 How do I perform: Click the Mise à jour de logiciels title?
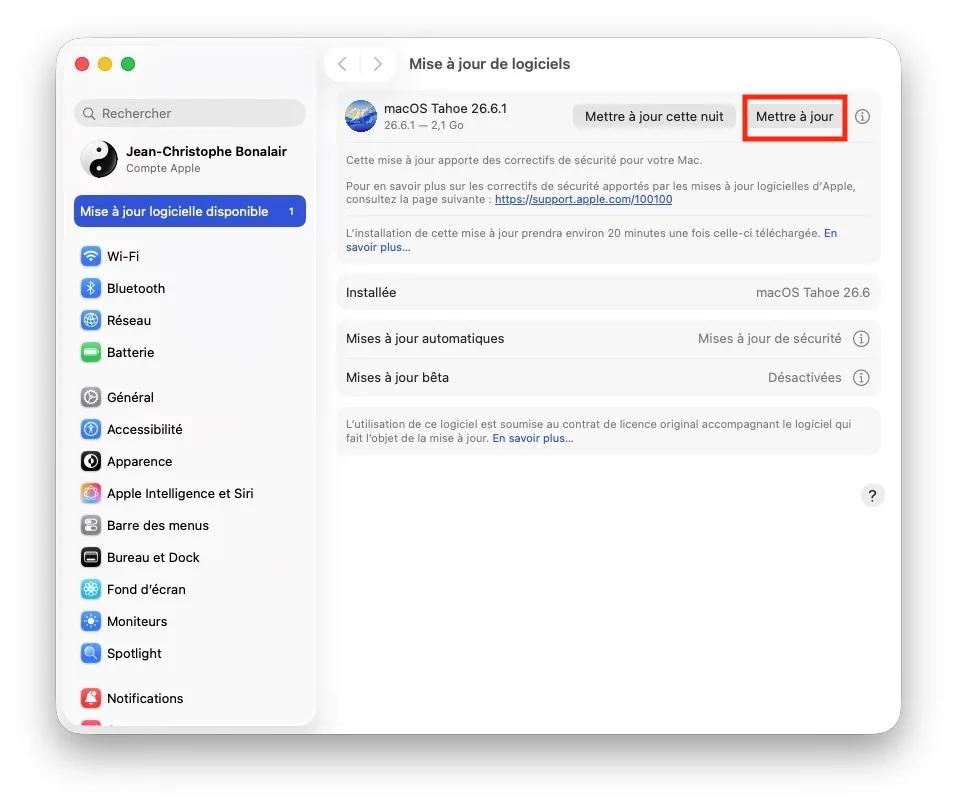(x=489, y=64)
